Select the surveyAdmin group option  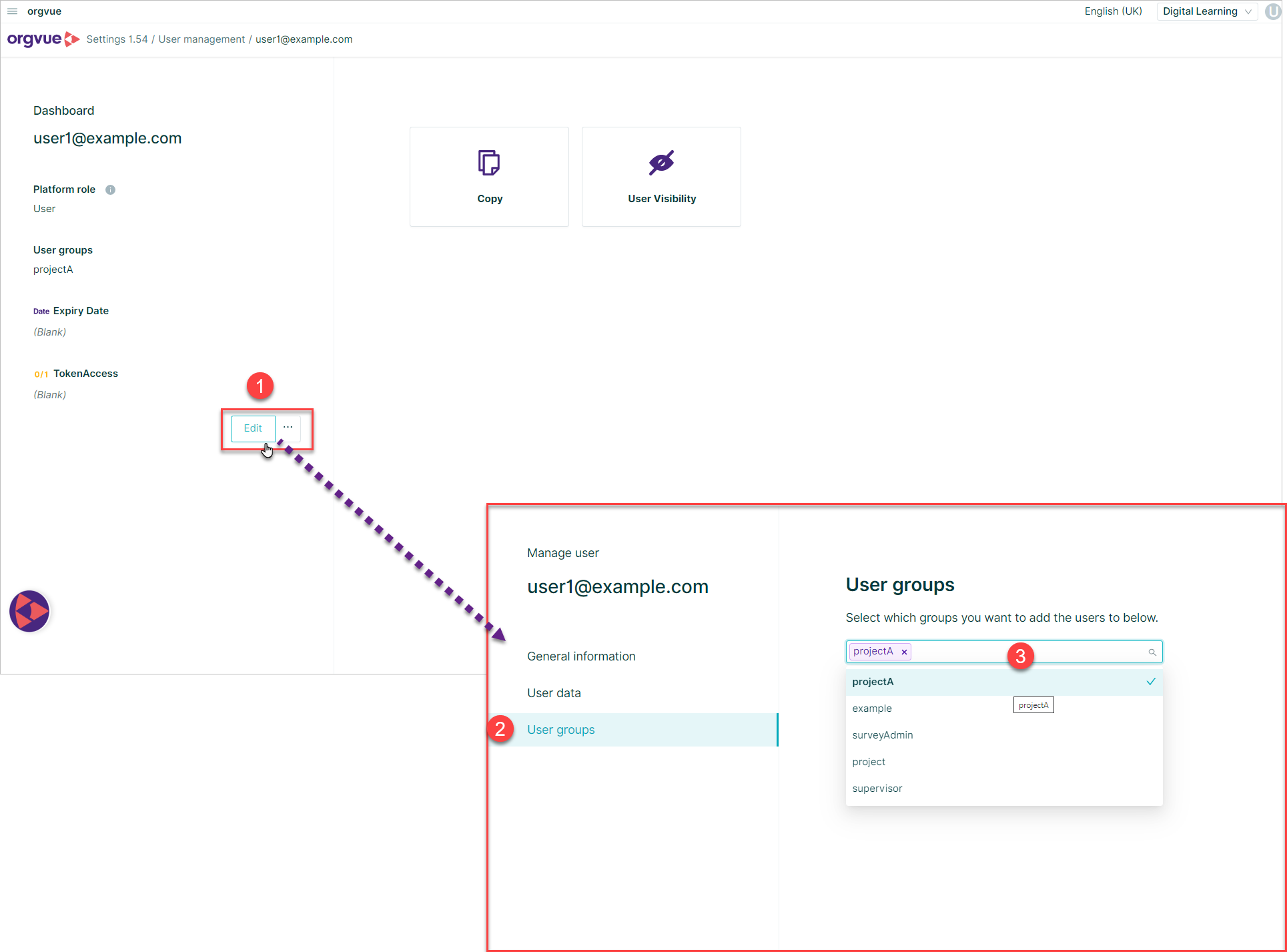[x=1004, y=735]
